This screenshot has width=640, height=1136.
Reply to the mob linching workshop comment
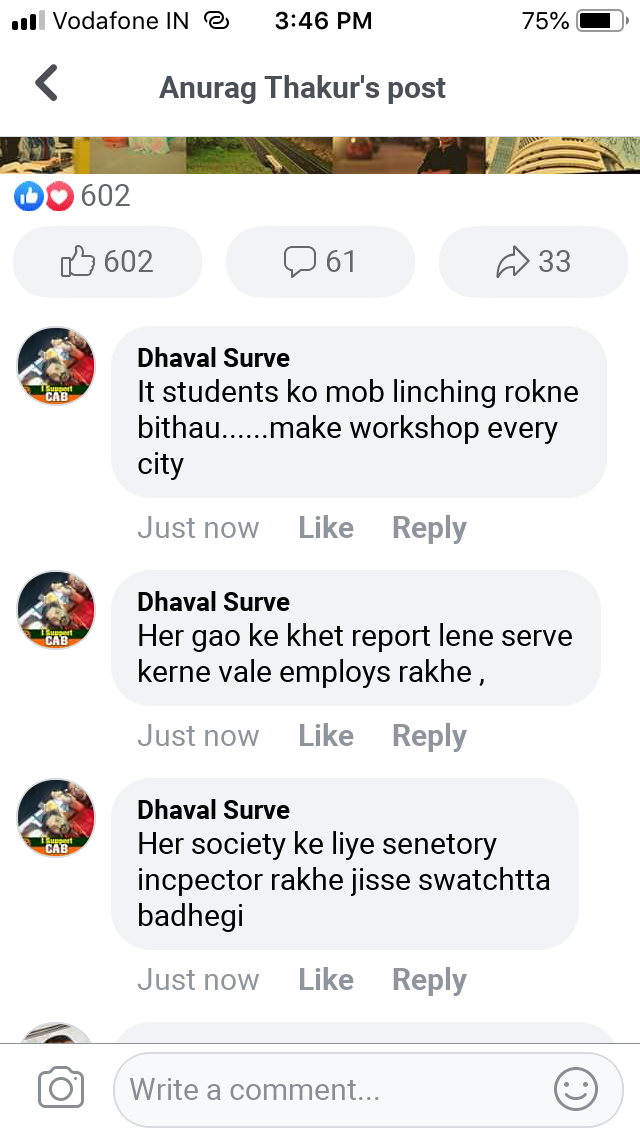click(429, 528)
